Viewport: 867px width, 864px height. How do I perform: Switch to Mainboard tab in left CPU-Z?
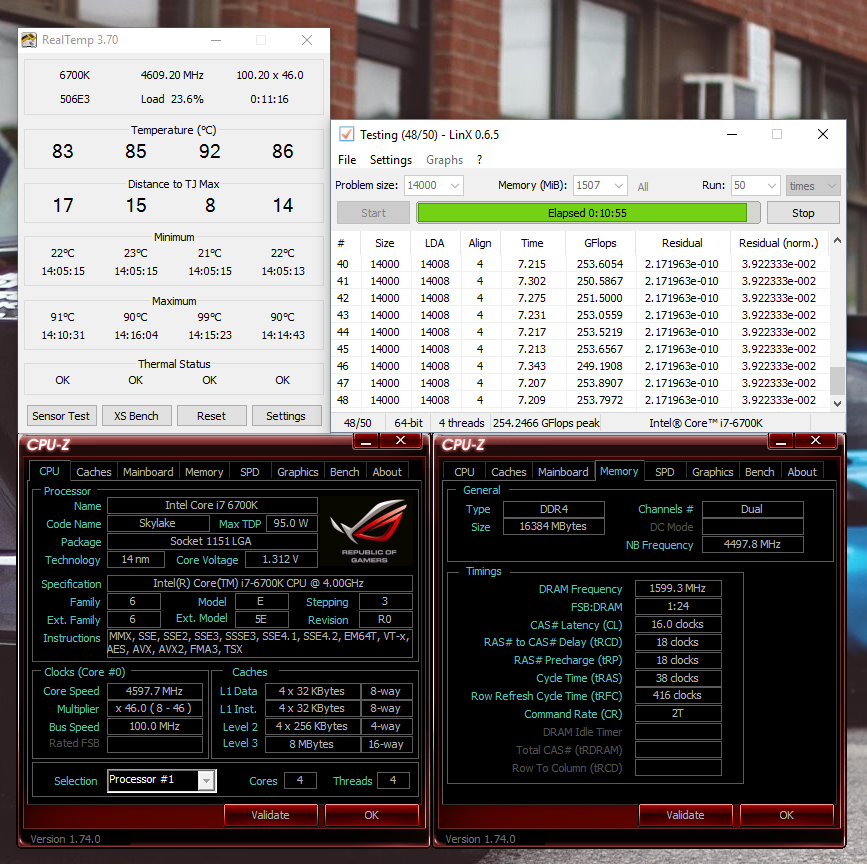click(148, 472)
